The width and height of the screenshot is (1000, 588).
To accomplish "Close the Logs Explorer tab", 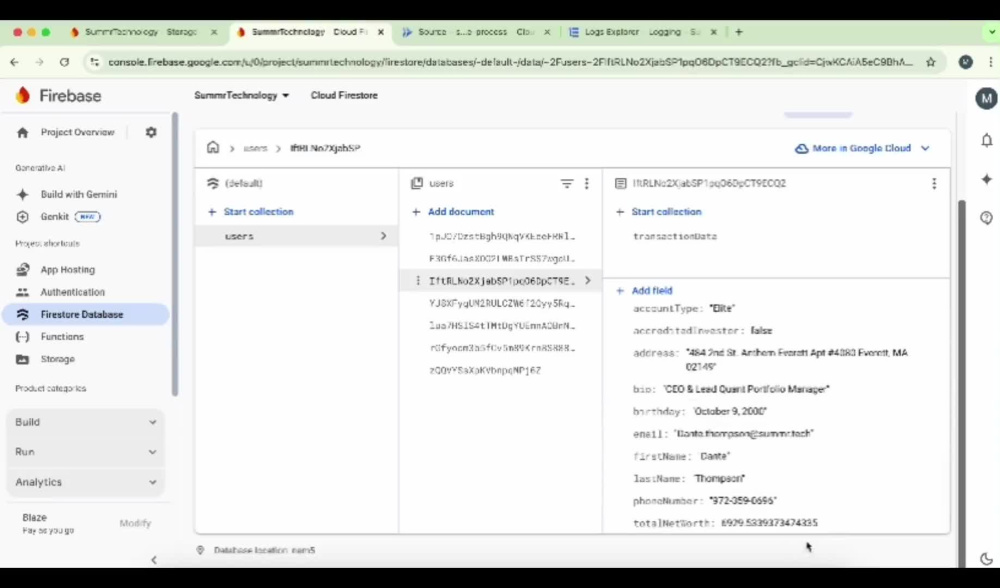I will click(x=714, y=32).
